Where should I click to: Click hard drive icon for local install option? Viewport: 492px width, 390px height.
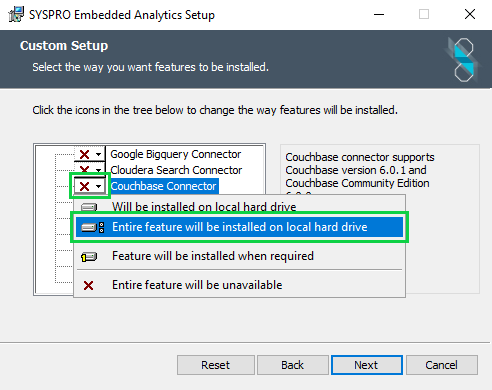click(x=89, y=207)
